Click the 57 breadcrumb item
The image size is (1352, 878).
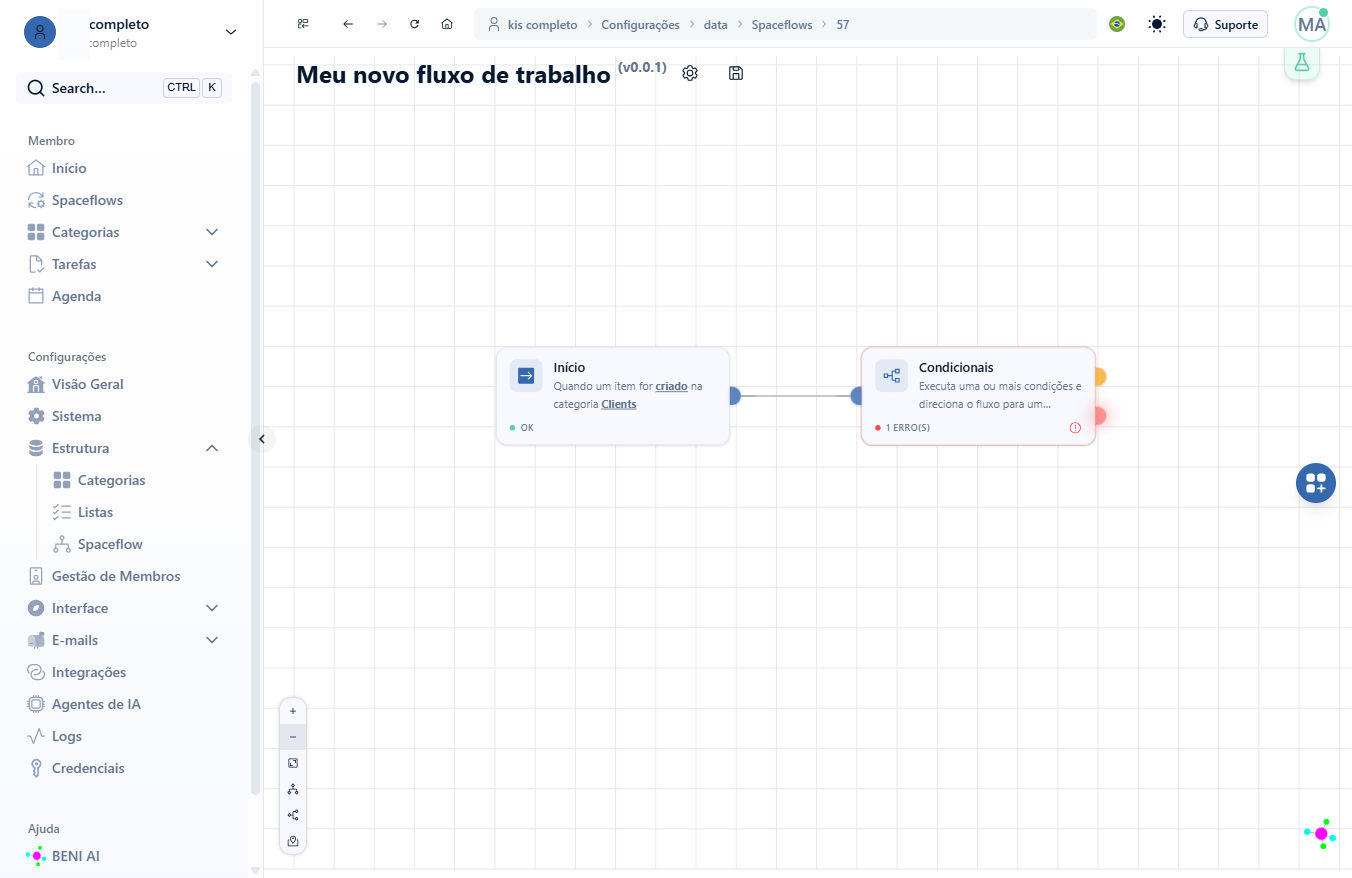pyautogui.click(x=843, y=24)
